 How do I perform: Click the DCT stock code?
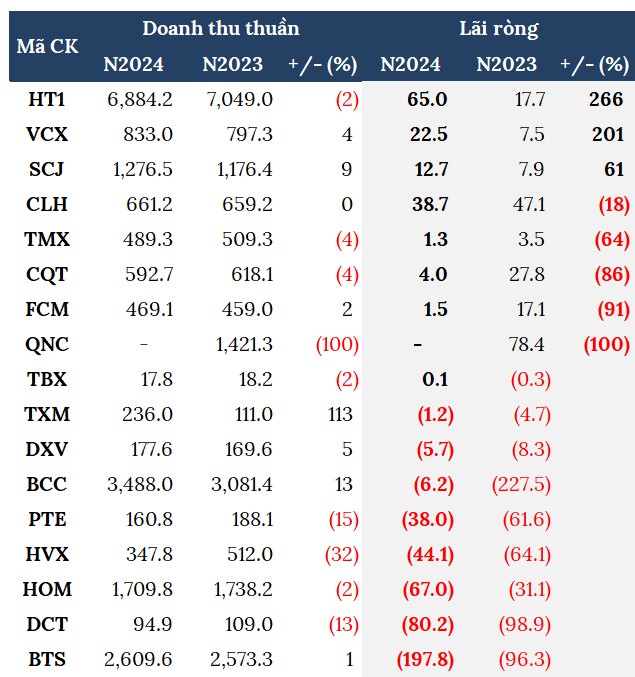(48, 624)
